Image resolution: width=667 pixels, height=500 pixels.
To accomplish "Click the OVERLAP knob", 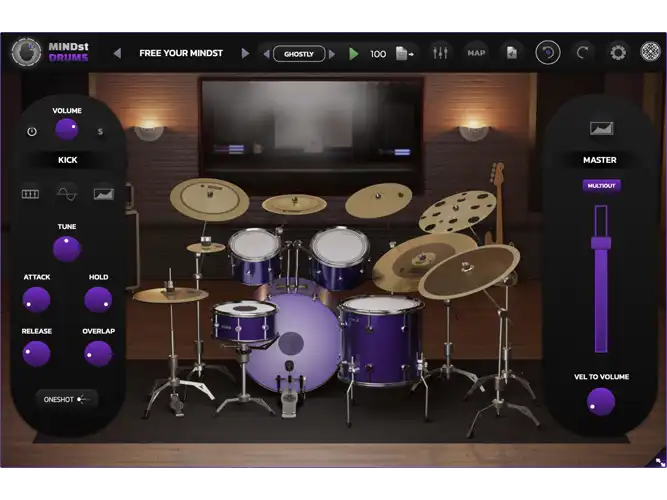I will [98, 354].
